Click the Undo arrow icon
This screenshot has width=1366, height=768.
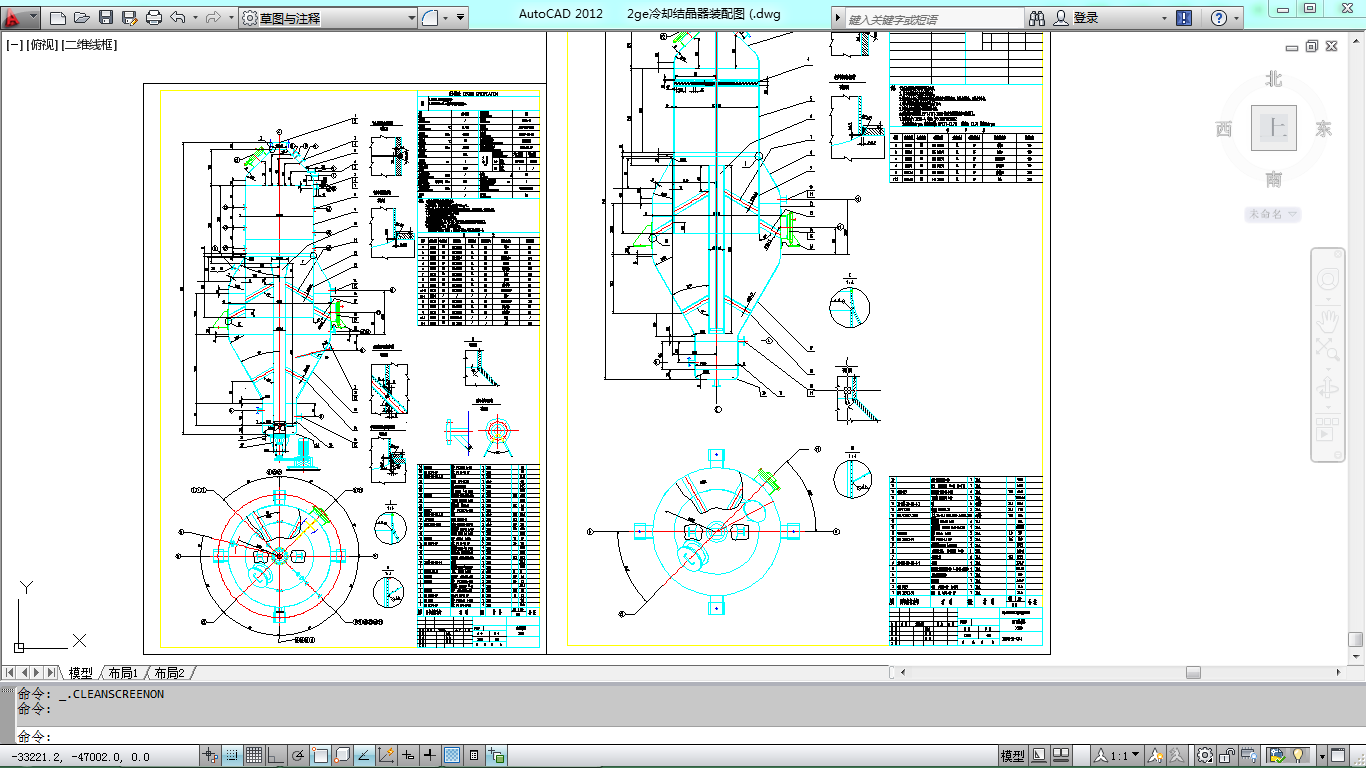point(178,18)
